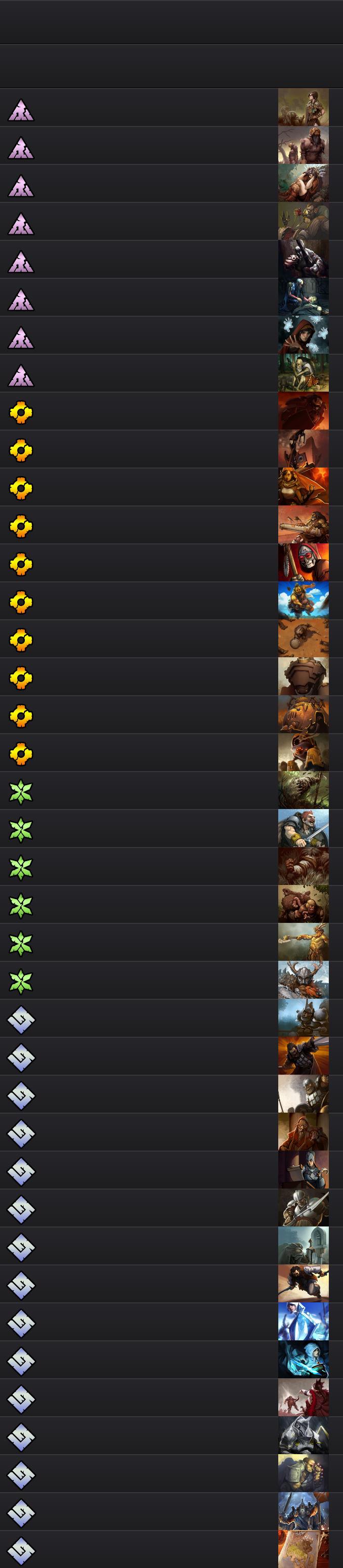Screen dimensions: 343x1568
Task: Open the hooded woman with glowing hands artwork
Action: 304,335
